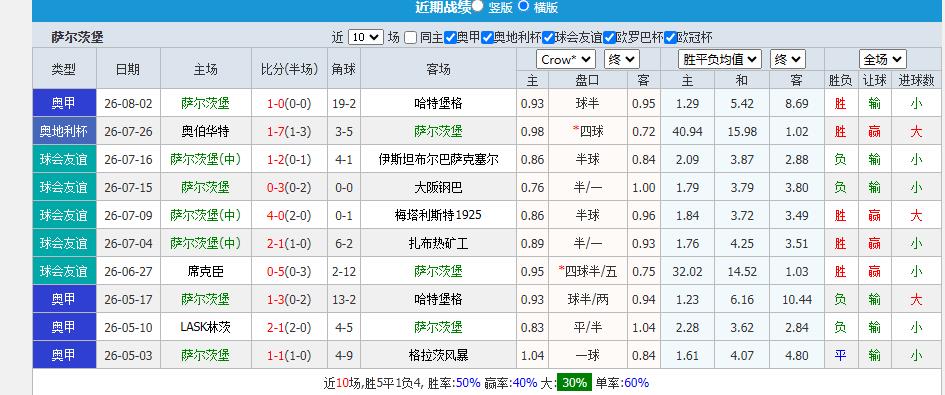The image size is (945, 395).
Task: Open the Crow* bookmaker dropdown
Action: tap(566, 59)
